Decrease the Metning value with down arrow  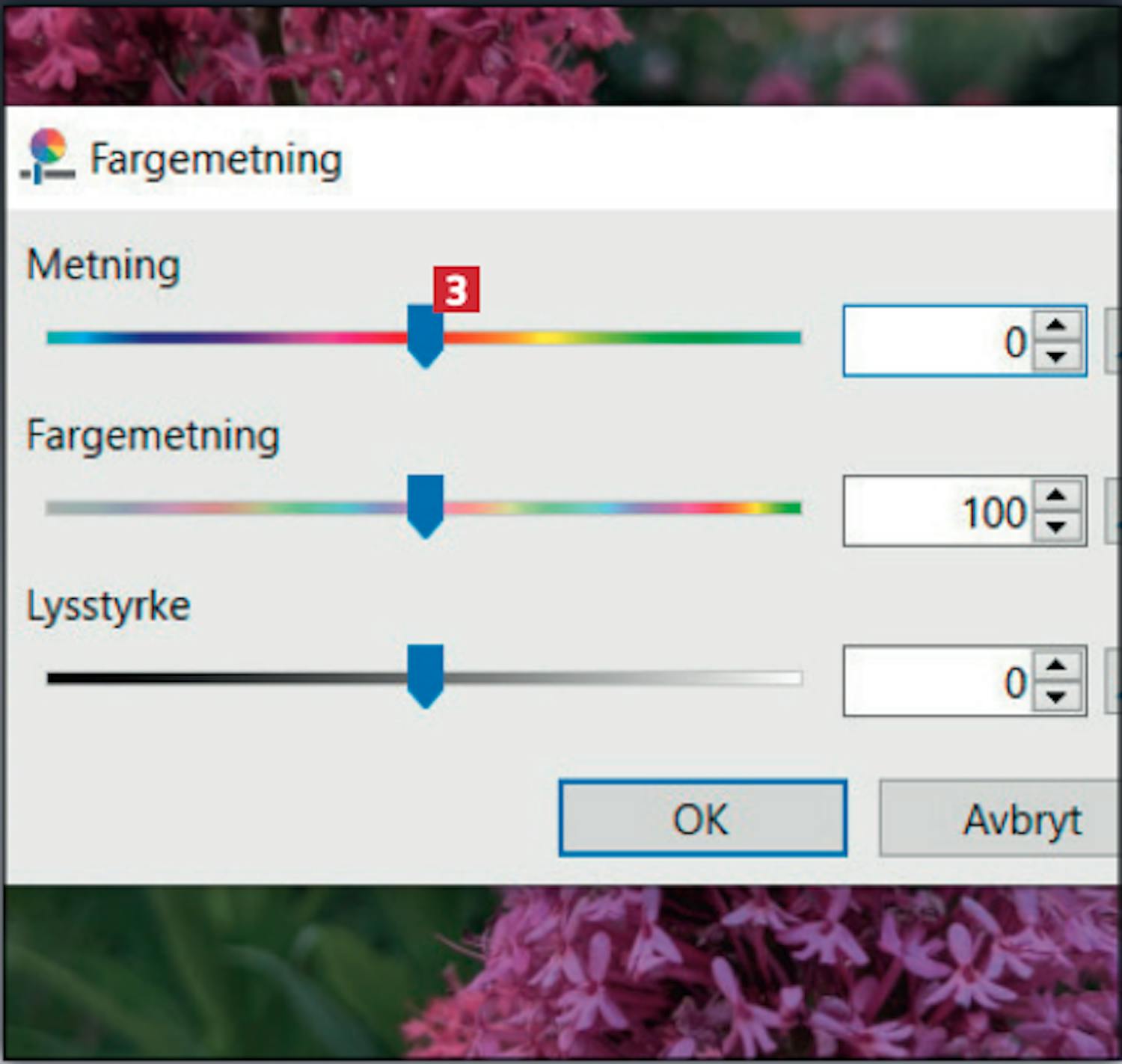(x=1056, y=357)
